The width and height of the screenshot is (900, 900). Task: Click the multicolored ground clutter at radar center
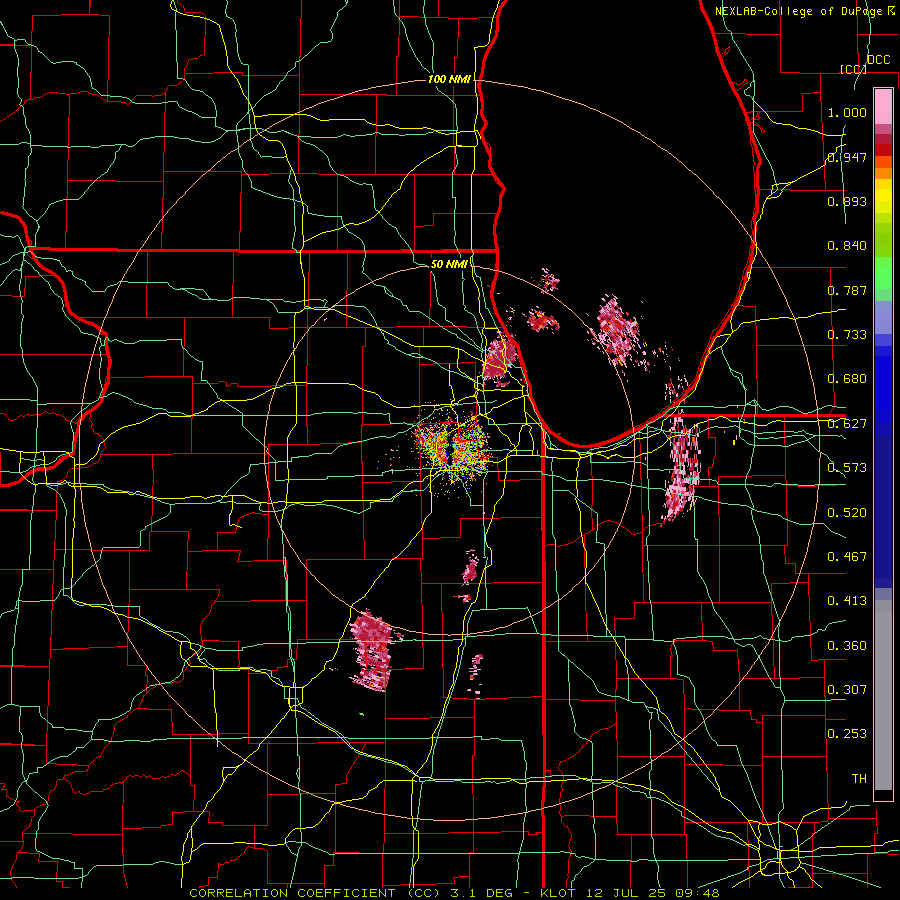pos(452,449)
